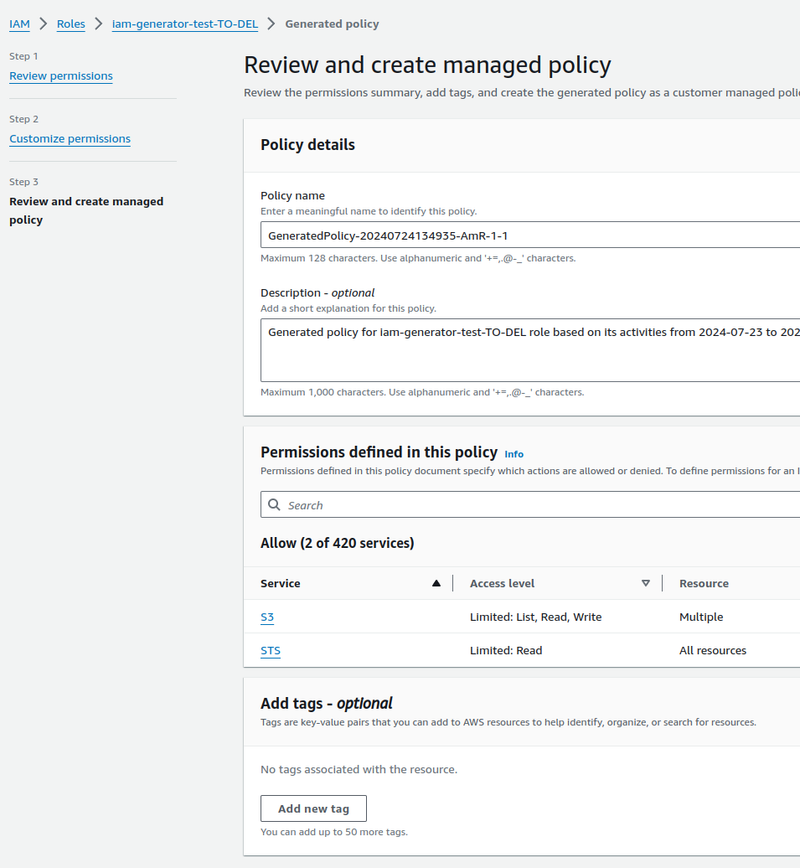The image size is (800, 868).
Task: Click the Description text area
Action: (530, 350)
